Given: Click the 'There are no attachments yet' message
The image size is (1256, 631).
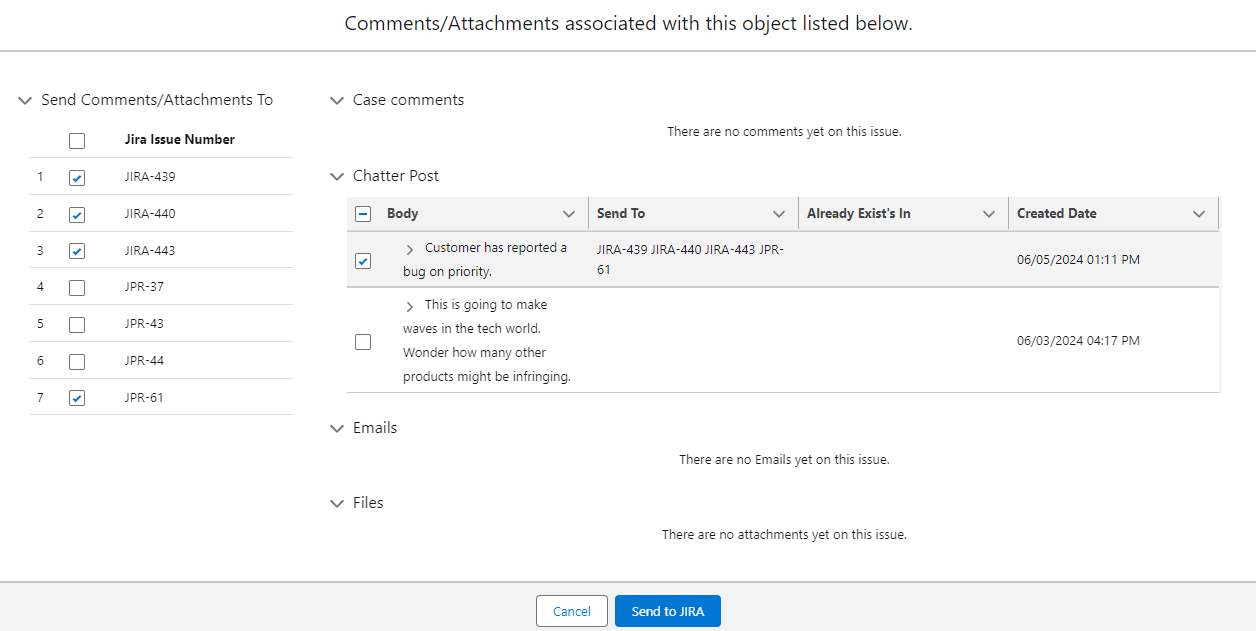Looking at the screenshot, I should point(784,535).
